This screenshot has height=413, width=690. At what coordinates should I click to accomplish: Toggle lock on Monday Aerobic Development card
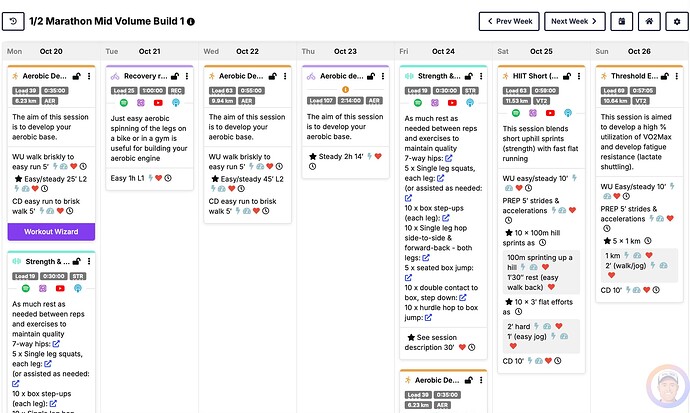click(77, 76)
